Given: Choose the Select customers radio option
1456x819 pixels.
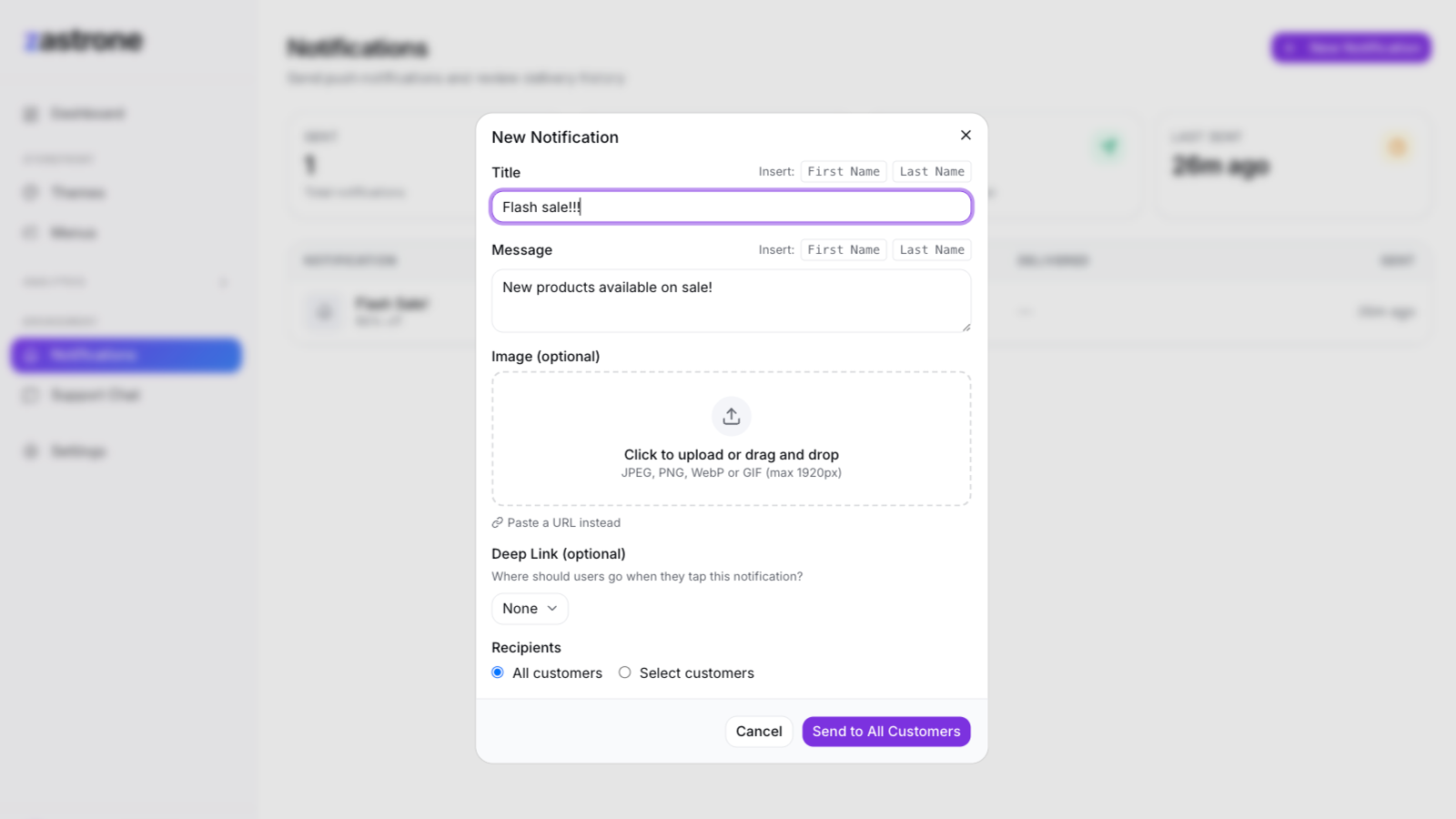Looking at the screenshot, I should 624,672.
